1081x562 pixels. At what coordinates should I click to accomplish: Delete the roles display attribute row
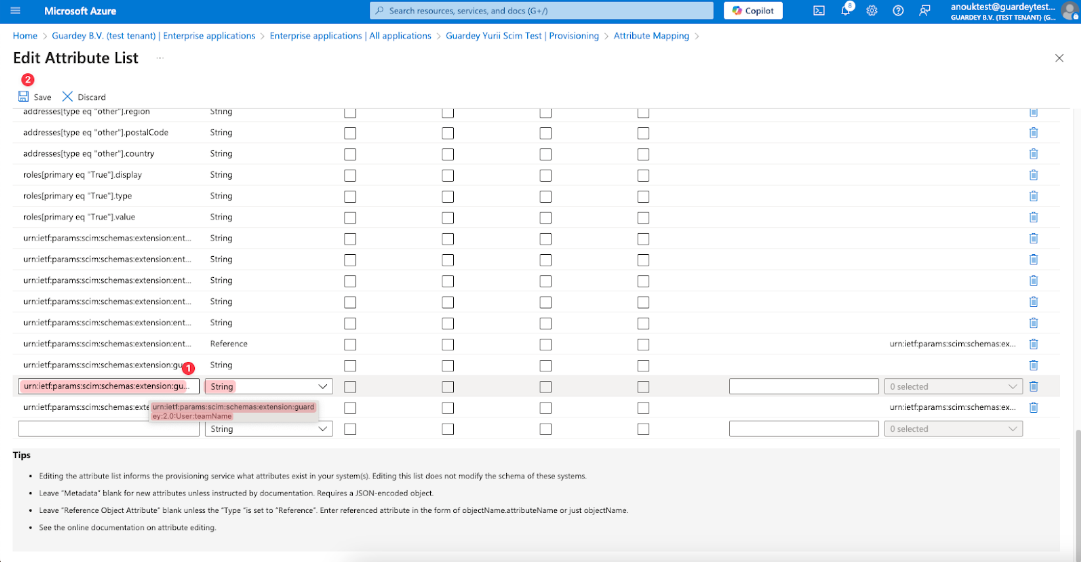(1033, 175)
